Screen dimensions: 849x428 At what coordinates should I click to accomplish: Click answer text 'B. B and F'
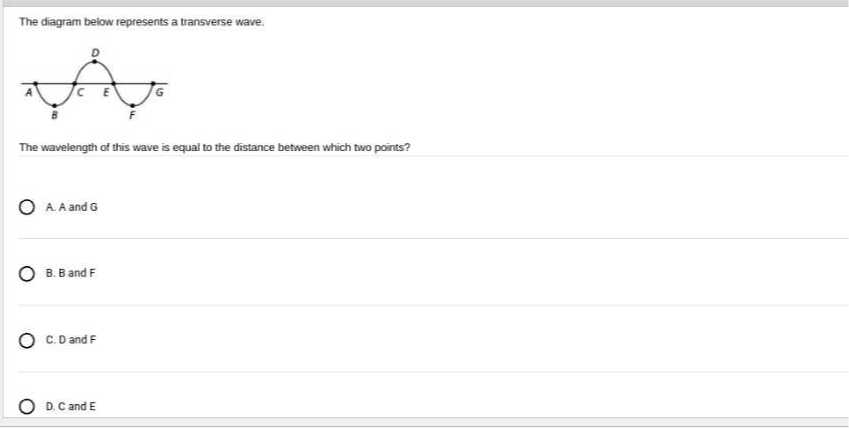(x=70, y=273)
